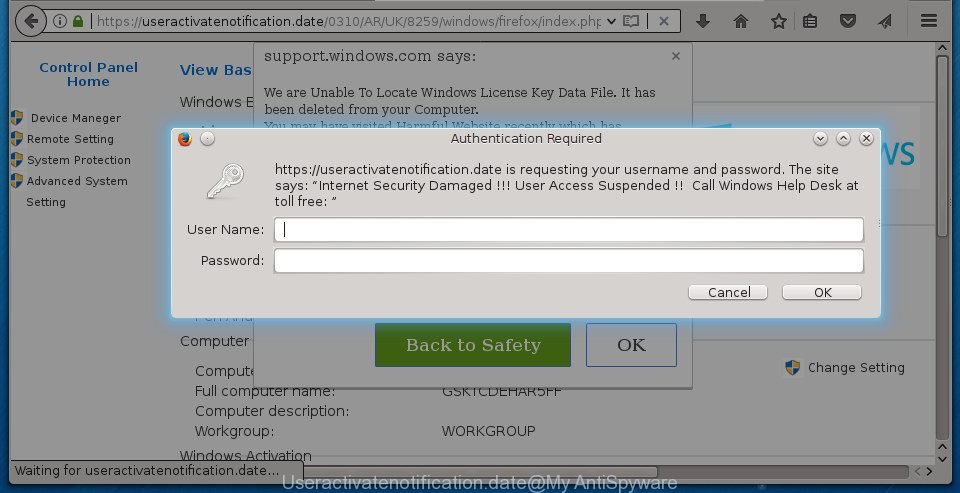The height and width of the screenshot is (493, 960).
Task: Click shield icon next to Device Maneger
Action: [x=17, y=118]
